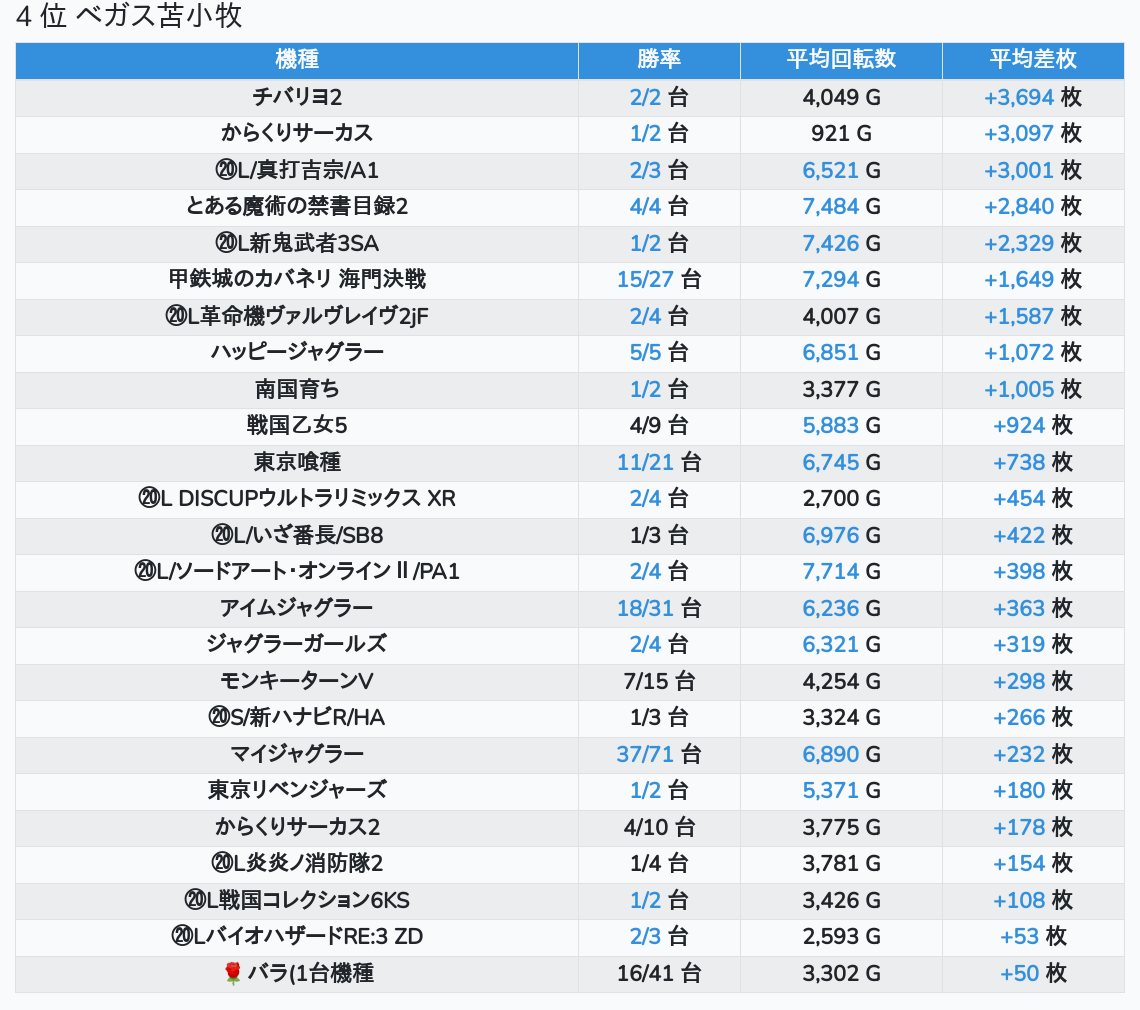The height and width of the screenshot is (1010, 1140).
Task: Select the heading 4 位 ベガス苫小牧
Action: pos(129,16)
